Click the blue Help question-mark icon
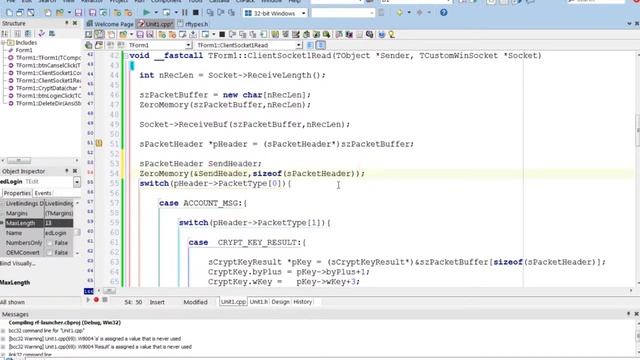 [444, 13]
